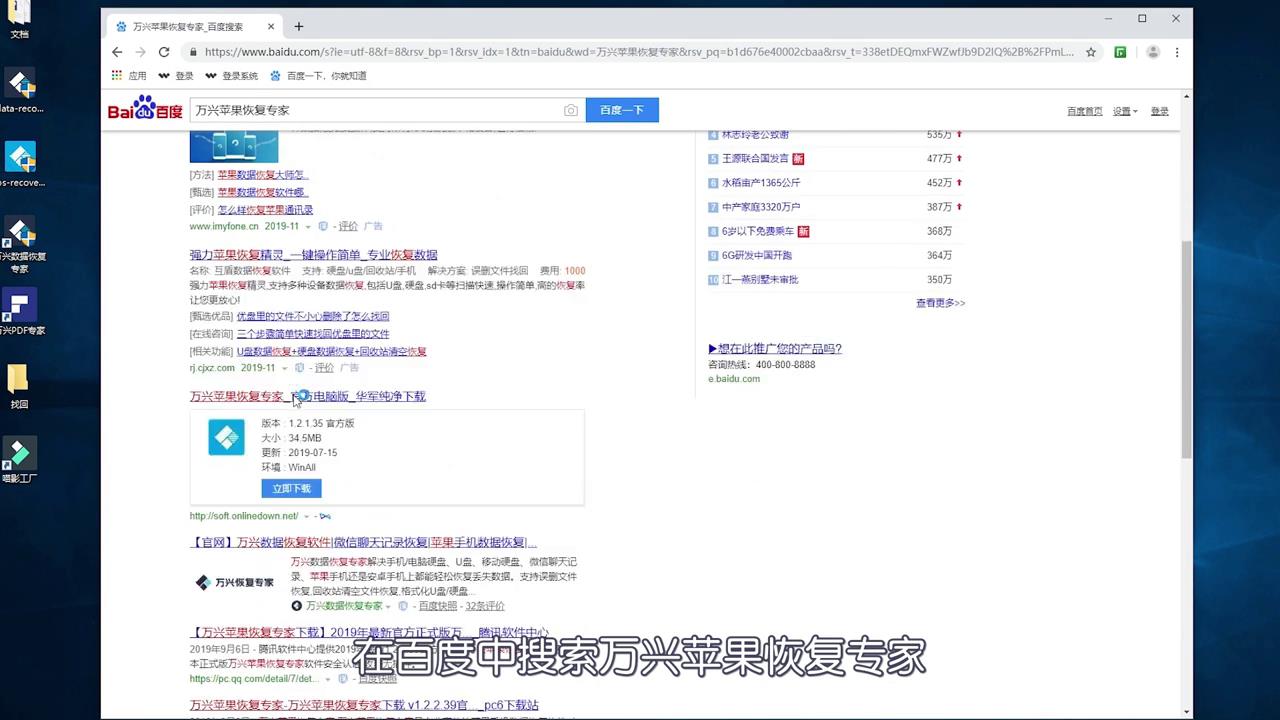The width and height of the screenshot is (1280, 720).
Task: Go back using the browser back arrow
Action: [x=117, y=52]
